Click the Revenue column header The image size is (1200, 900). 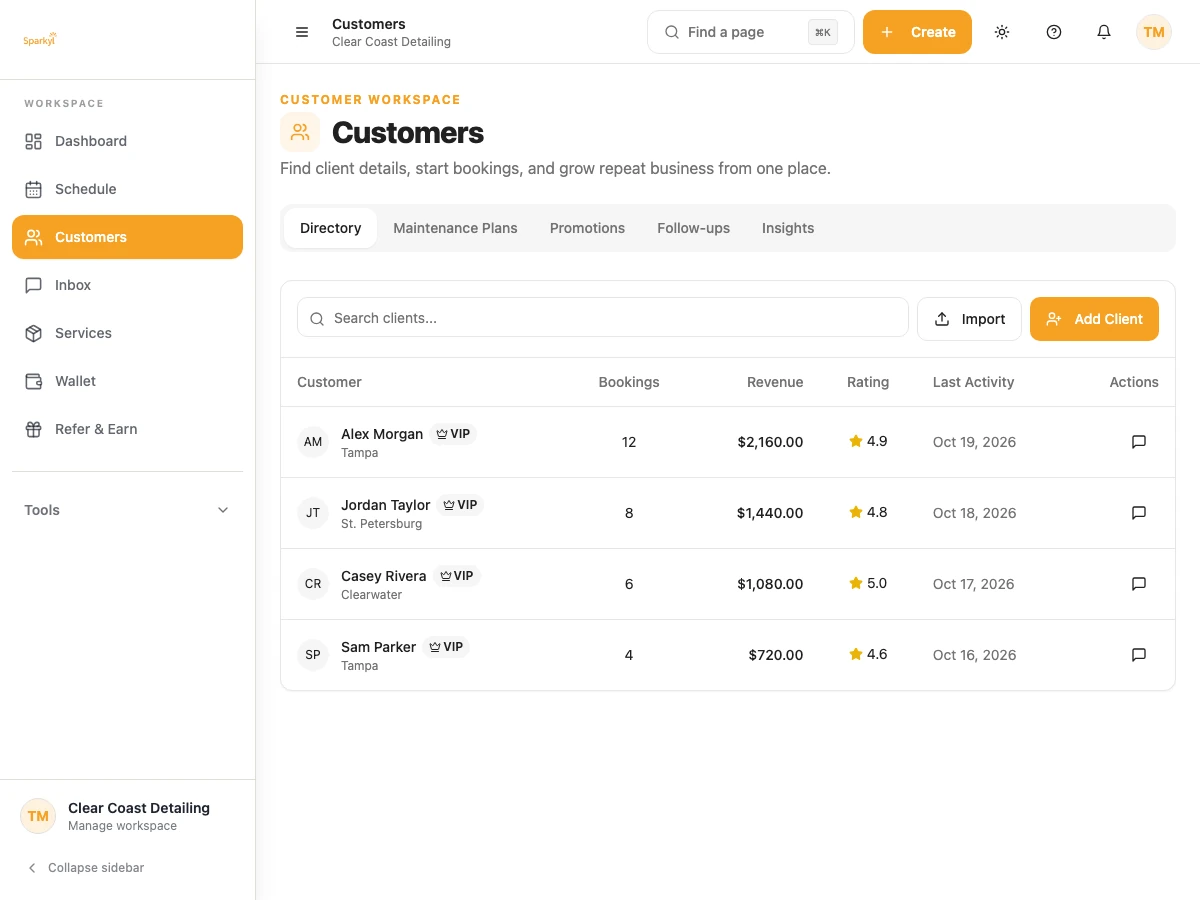(x=775, y=382)
